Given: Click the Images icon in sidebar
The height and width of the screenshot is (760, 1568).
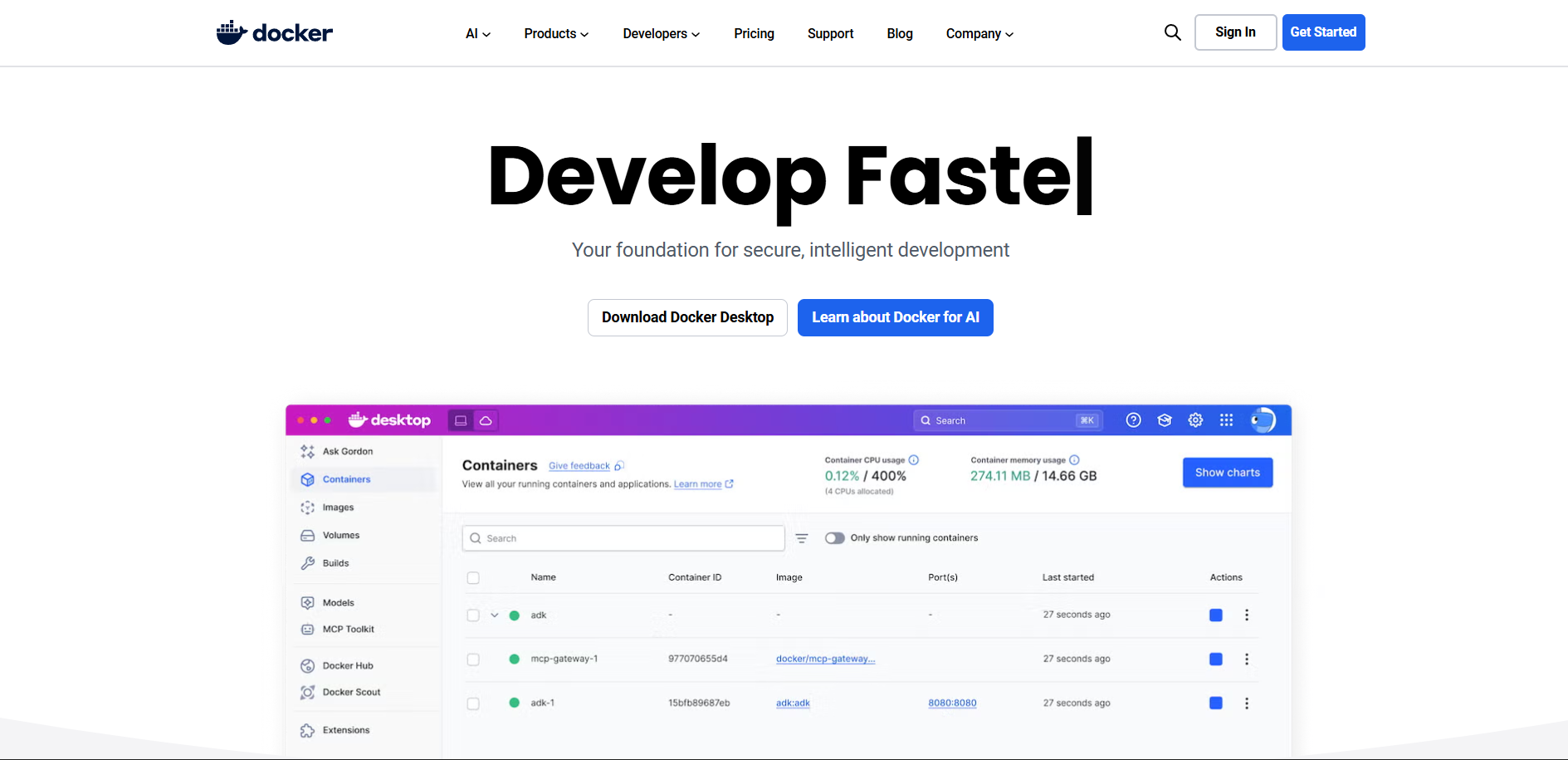Looking at the screenshot, I should [x=307, y=507].
